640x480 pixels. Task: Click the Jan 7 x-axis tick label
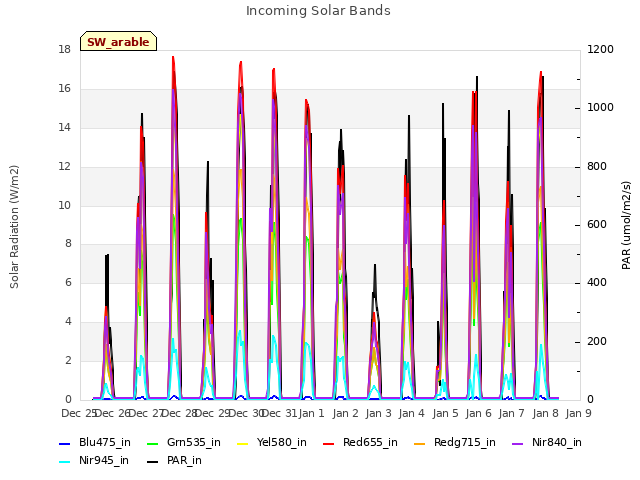click(512, 413)
